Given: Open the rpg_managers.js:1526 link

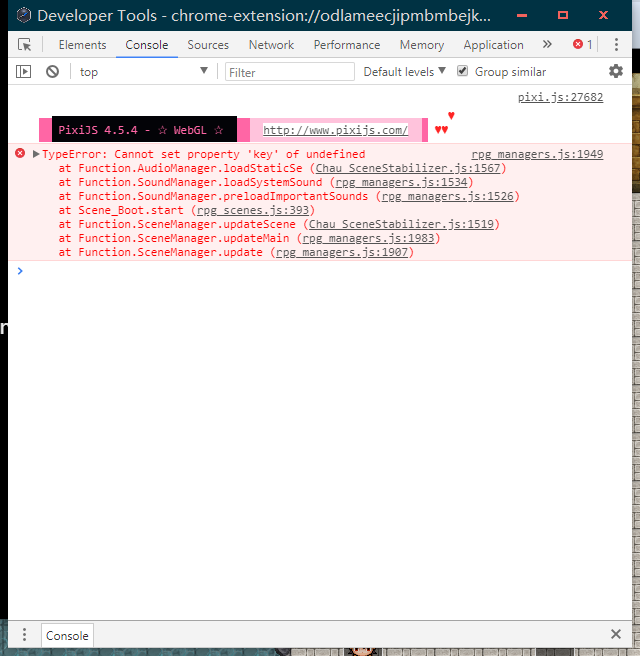Looking at the screenshot, I should pos(448,196).
